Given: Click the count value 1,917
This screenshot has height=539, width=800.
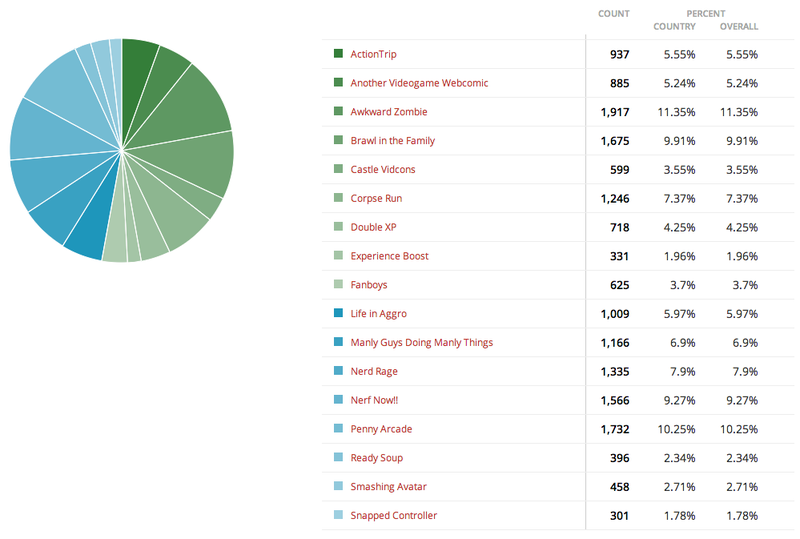Looking at the screenshot, I should 615,112.
